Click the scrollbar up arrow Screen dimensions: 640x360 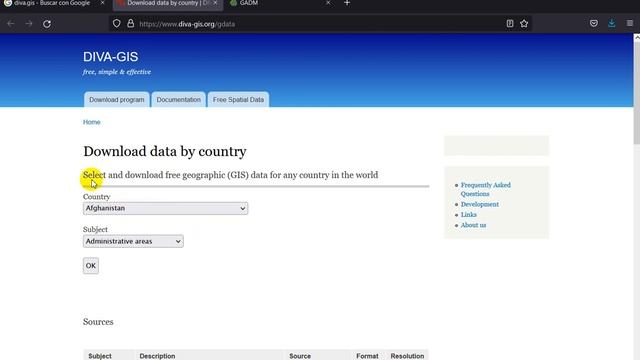point(636,37)
